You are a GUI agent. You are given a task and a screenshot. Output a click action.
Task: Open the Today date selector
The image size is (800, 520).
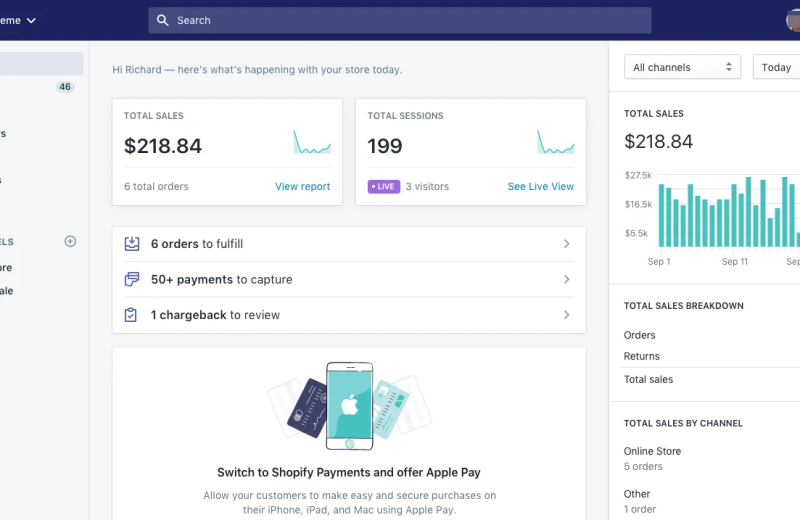777,67
